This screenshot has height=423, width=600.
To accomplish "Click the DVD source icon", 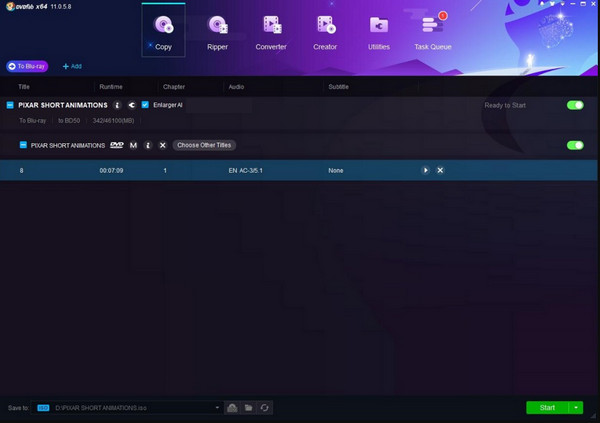I will click(x=117, y=145).
